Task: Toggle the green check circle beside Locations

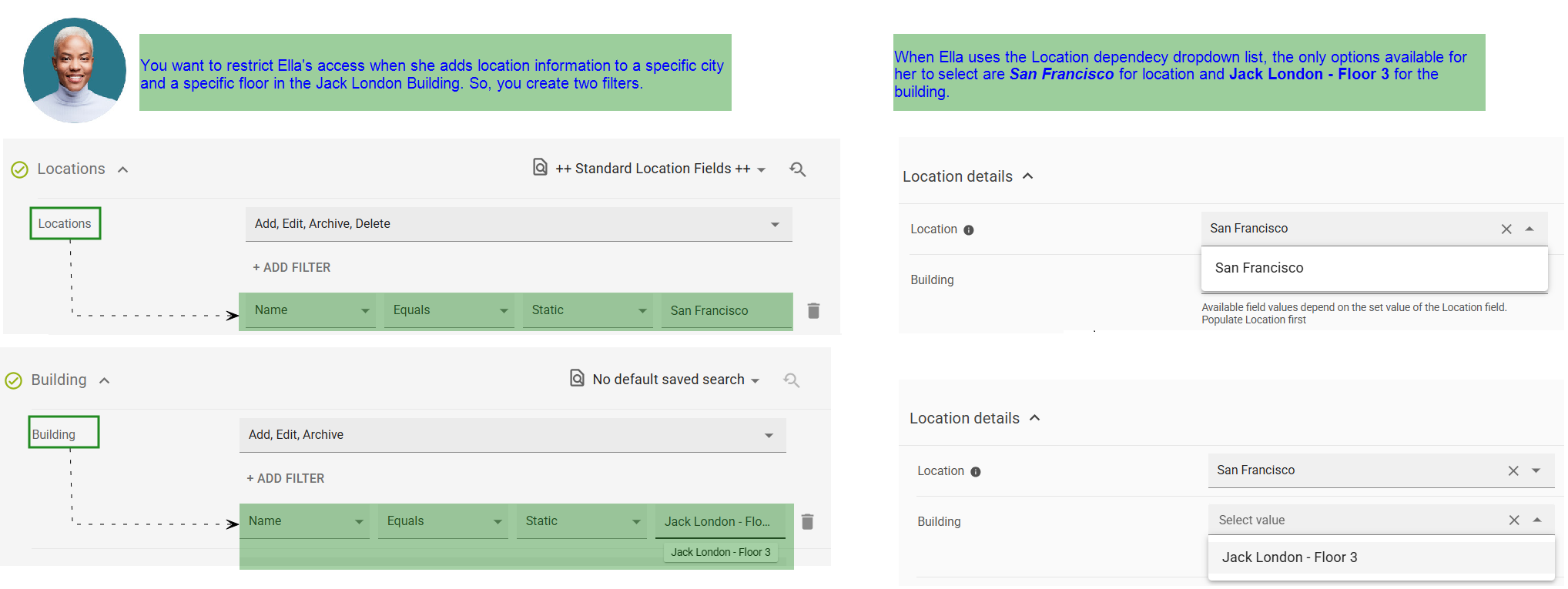Action: [20, 169]
